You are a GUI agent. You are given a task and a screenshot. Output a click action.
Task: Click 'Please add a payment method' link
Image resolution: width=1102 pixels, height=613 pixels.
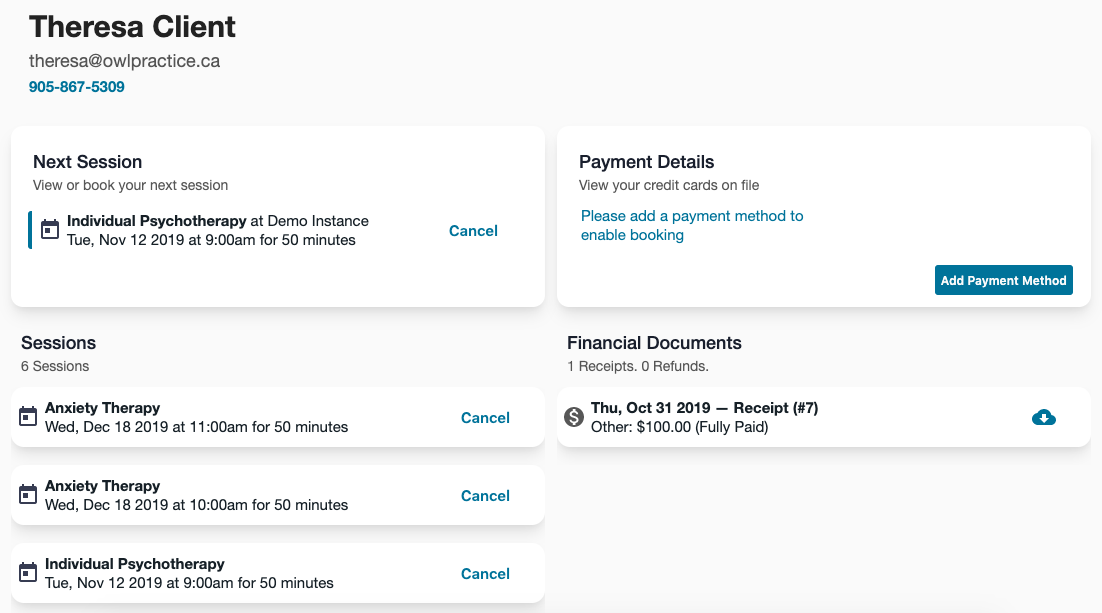tap(692, 225)
